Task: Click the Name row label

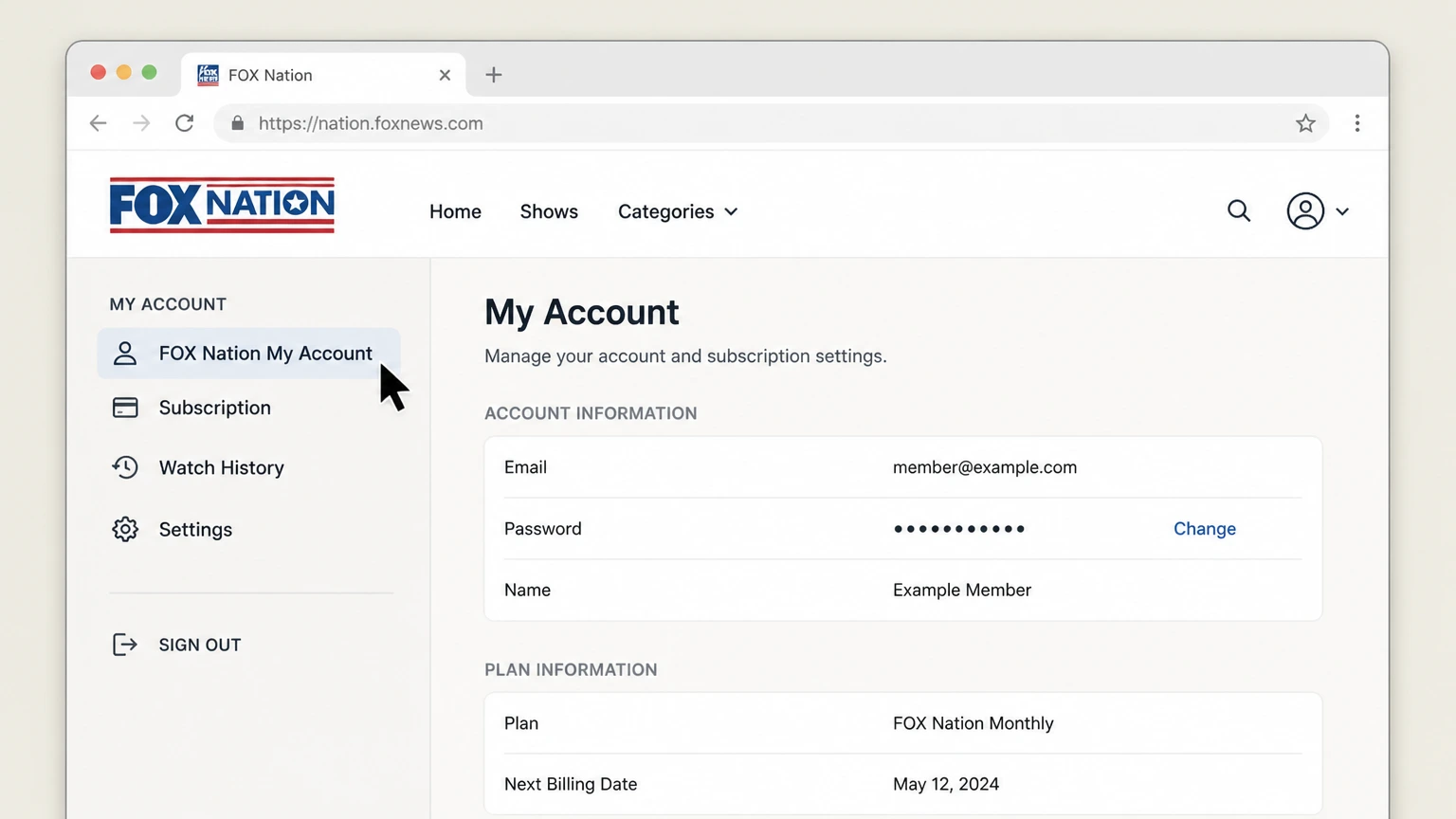Action: (527, 590)
